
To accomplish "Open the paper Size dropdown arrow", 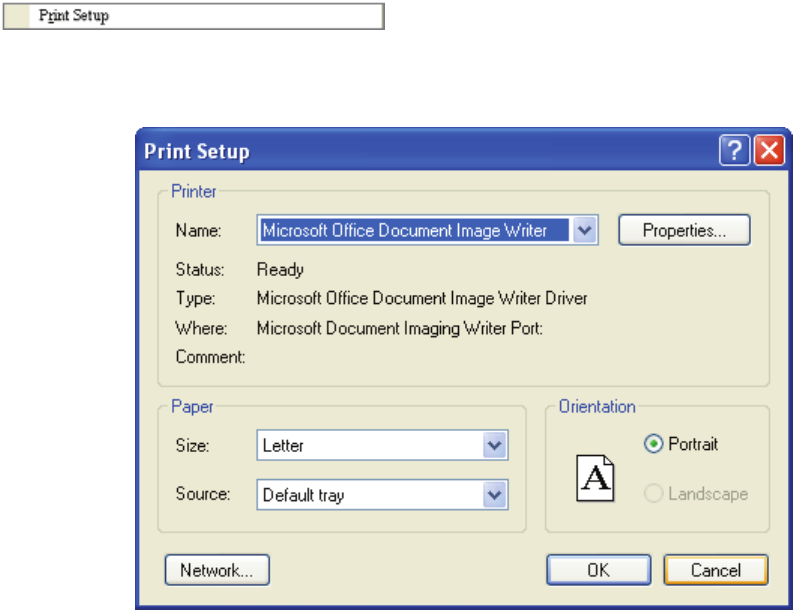I will (494, 444).
